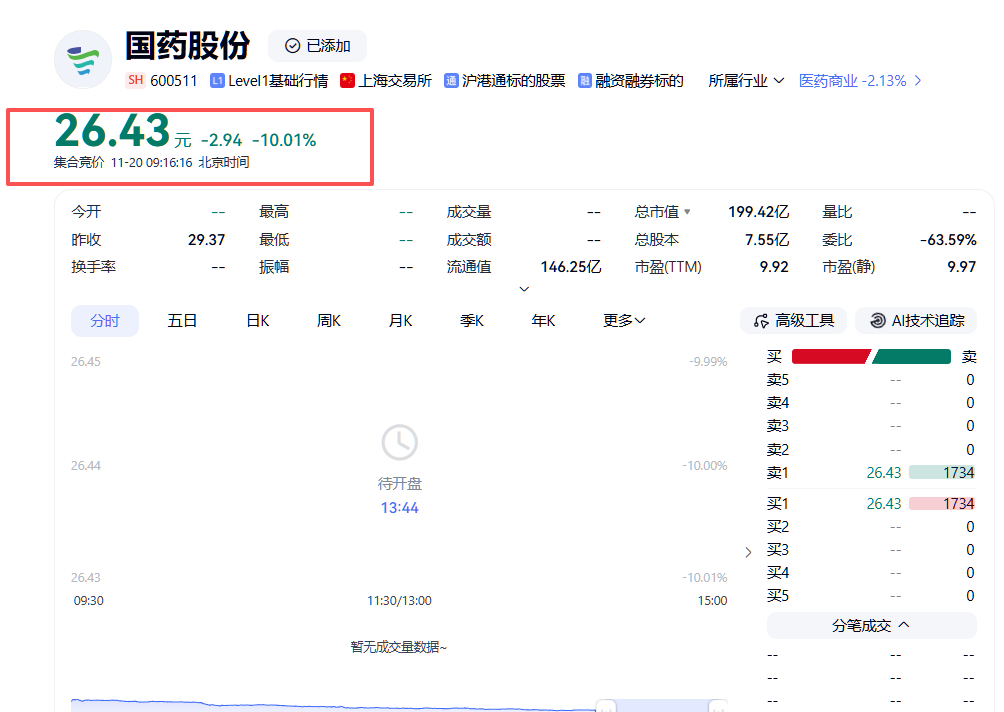Click the current price 26.43

click(113, 131)
